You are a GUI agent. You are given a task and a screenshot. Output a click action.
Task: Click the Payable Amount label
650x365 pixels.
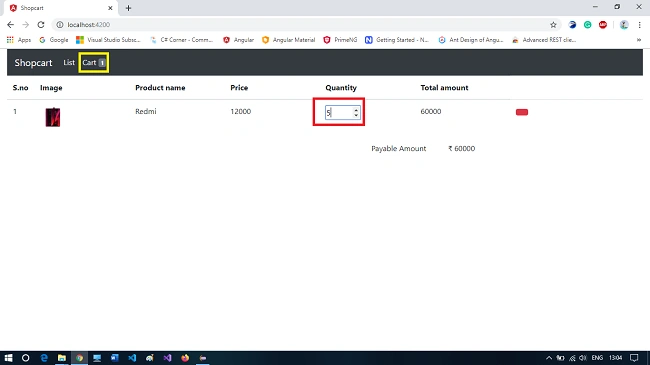point(398,148)
